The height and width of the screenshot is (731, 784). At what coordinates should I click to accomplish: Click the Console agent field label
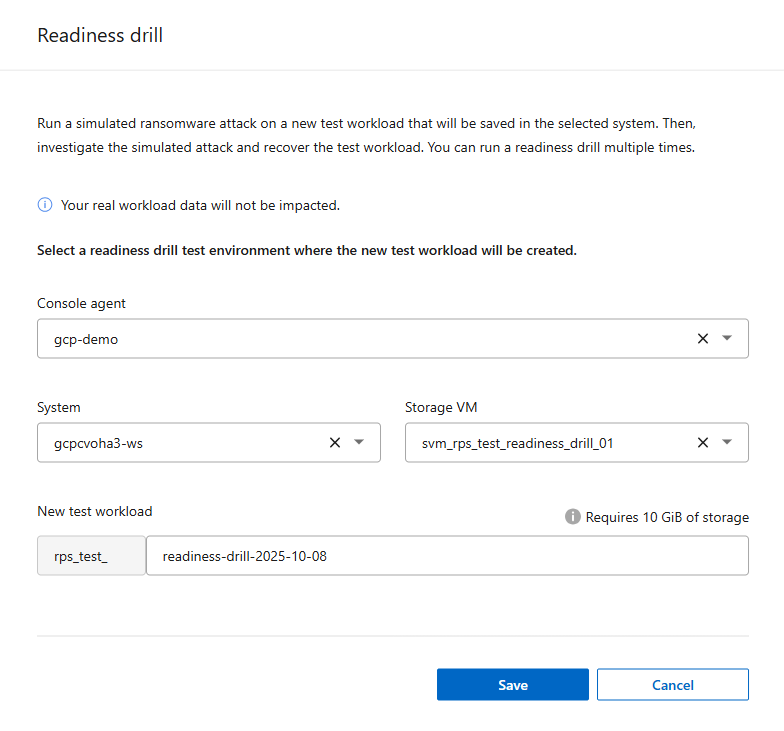(82, 303)
